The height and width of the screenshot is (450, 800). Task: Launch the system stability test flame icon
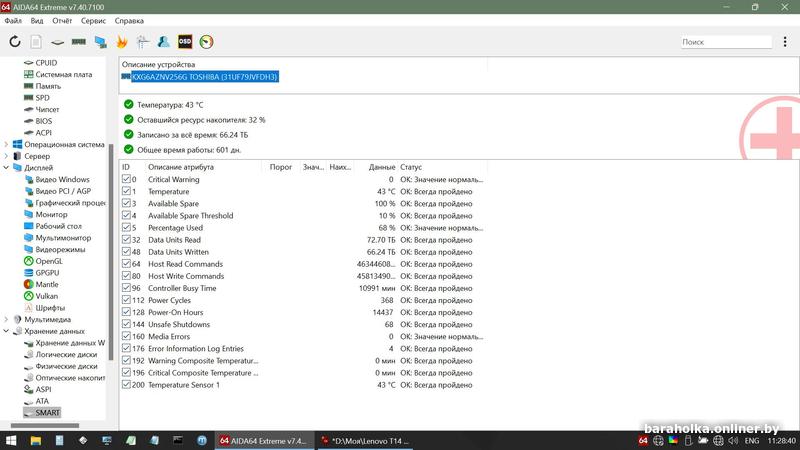click(122, 42)
